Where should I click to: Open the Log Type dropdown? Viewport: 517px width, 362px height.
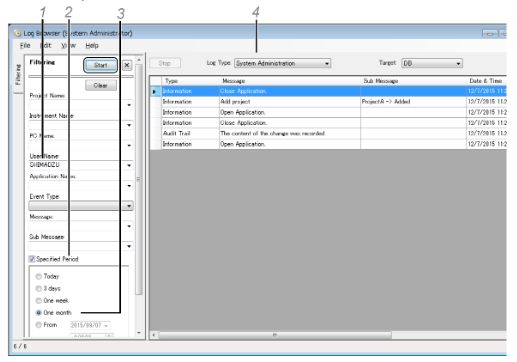tap(283, 63)
